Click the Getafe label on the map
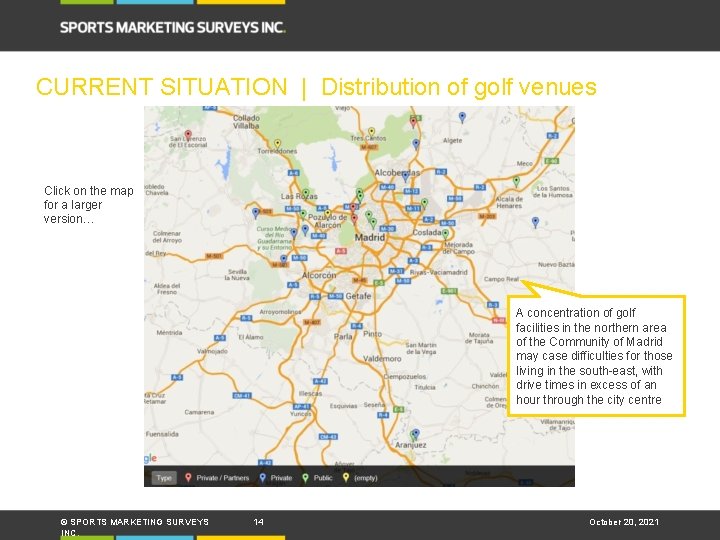 (358, 296)
